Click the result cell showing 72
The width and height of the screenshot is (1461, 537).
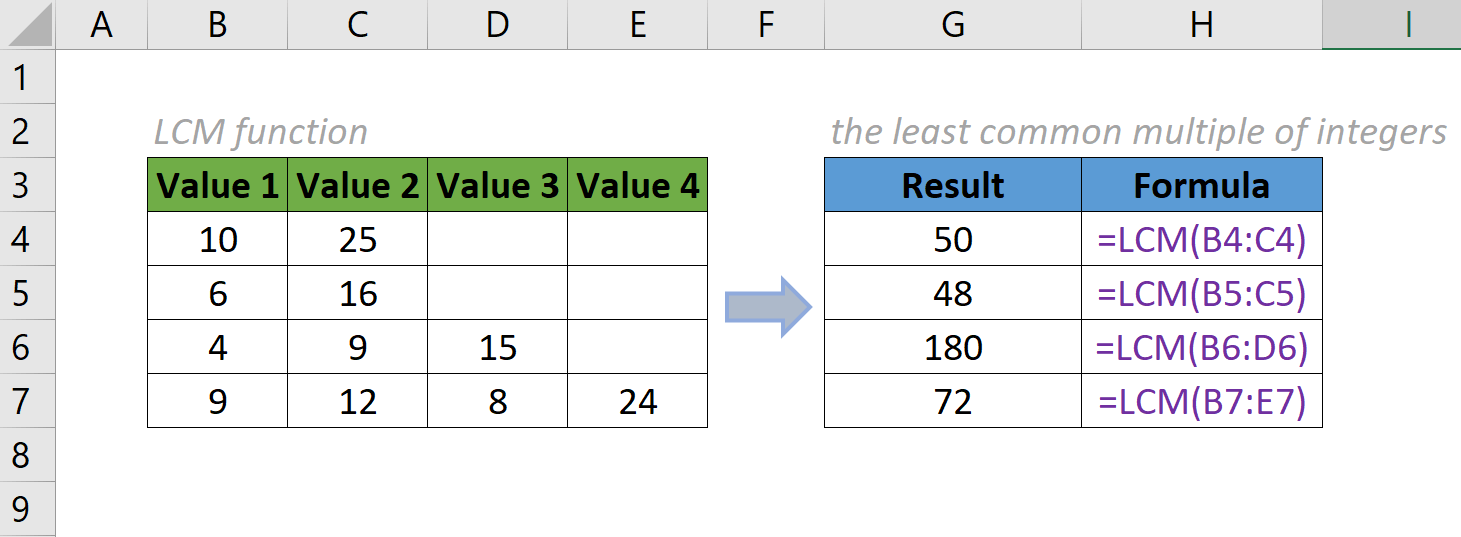952,401
